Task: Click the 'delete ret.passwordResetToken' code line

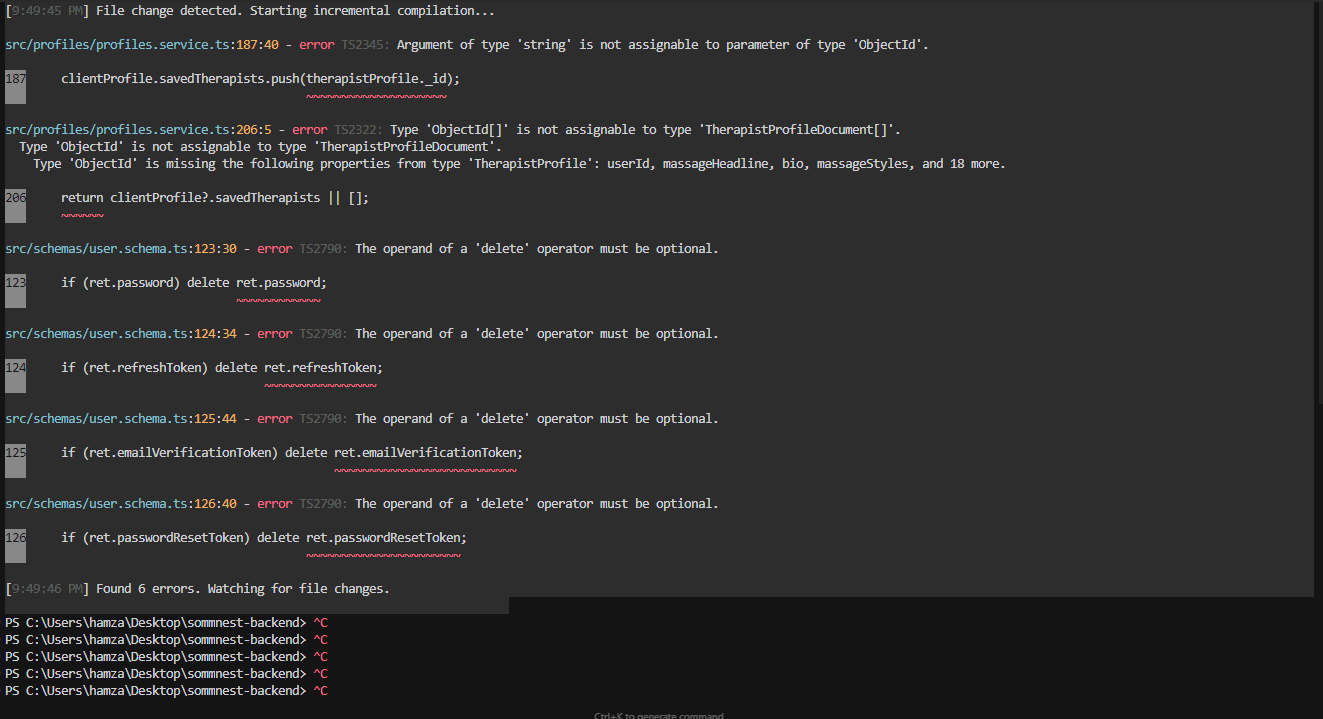Action: [x=264, y=538]
